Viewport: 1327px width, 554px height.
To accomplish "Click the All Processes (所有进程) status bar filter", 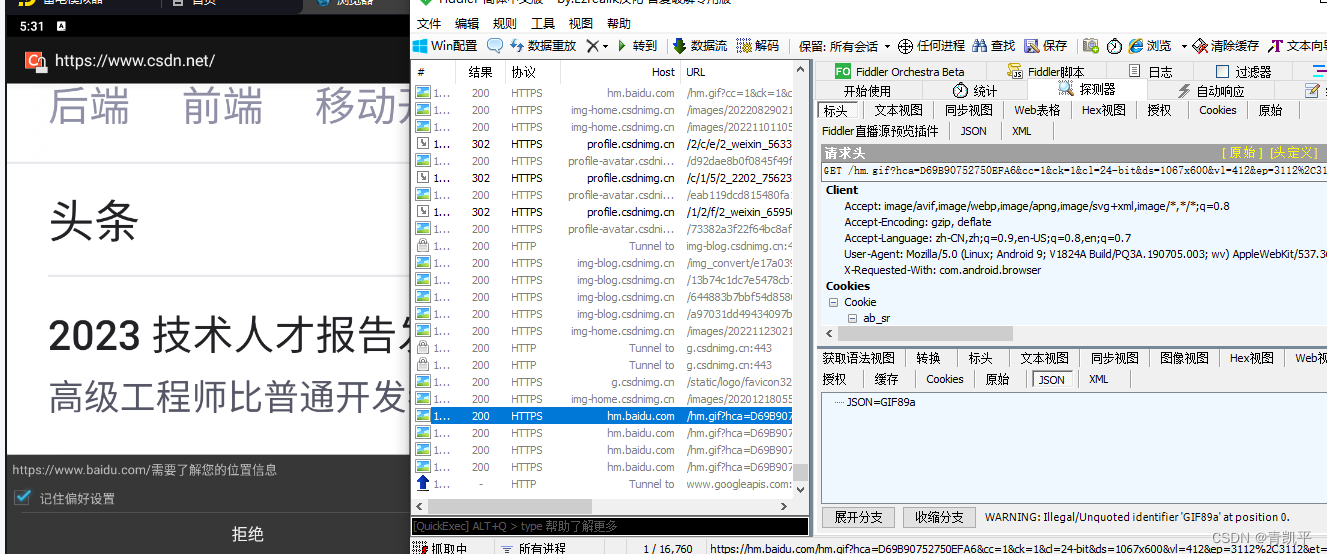I will (x=532, y=548).
